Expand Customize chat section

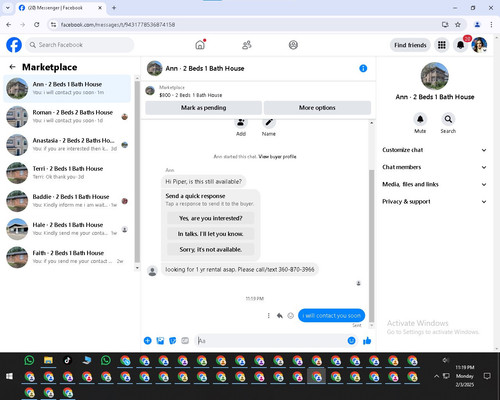point(435,150)
